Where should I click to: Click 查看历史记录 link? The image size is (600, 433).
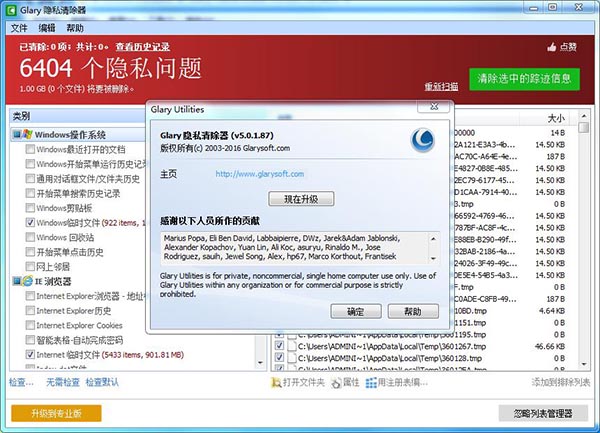[143, 47]
